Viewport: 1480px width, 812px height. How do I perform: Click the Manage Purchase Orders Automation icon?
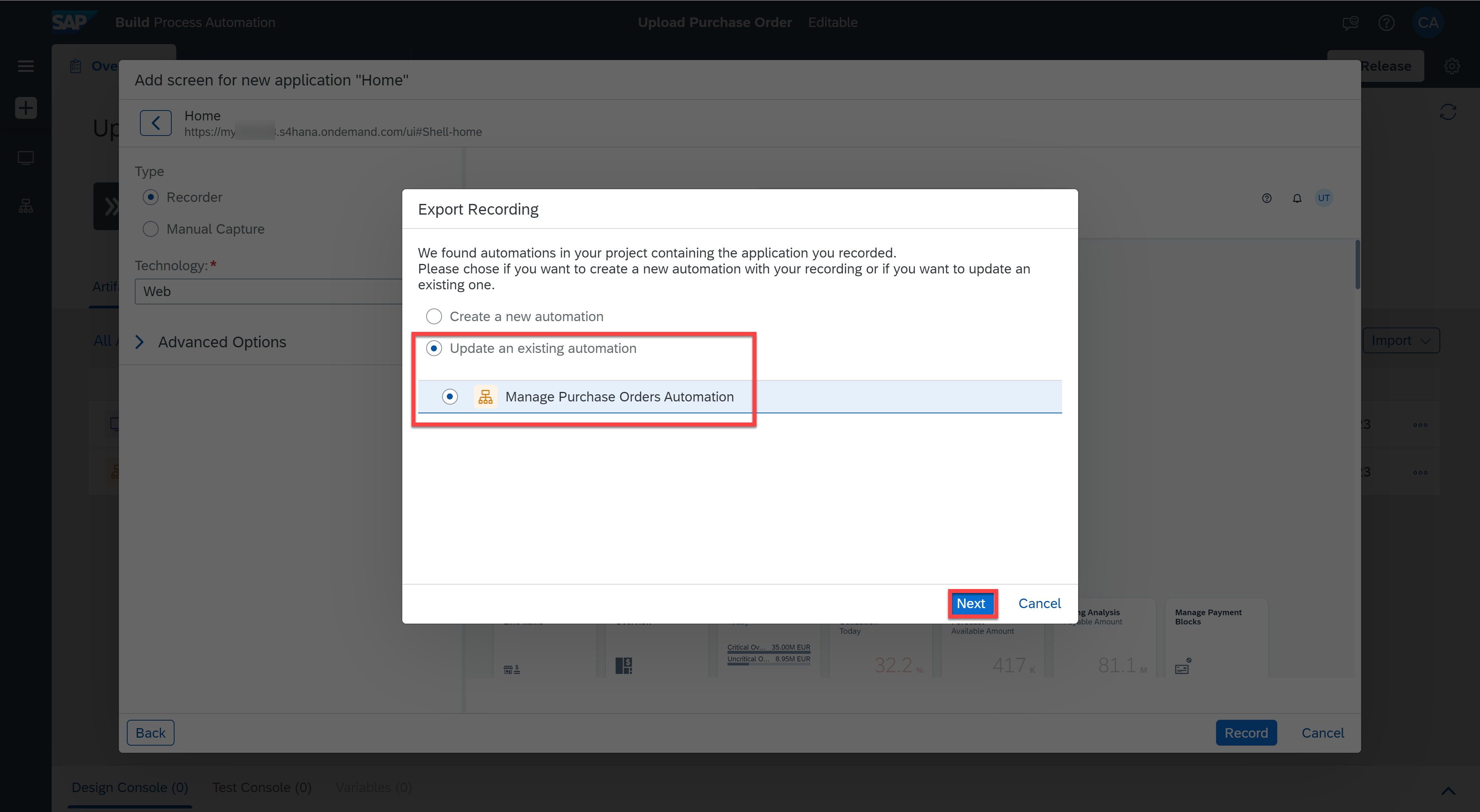(485, 397)
